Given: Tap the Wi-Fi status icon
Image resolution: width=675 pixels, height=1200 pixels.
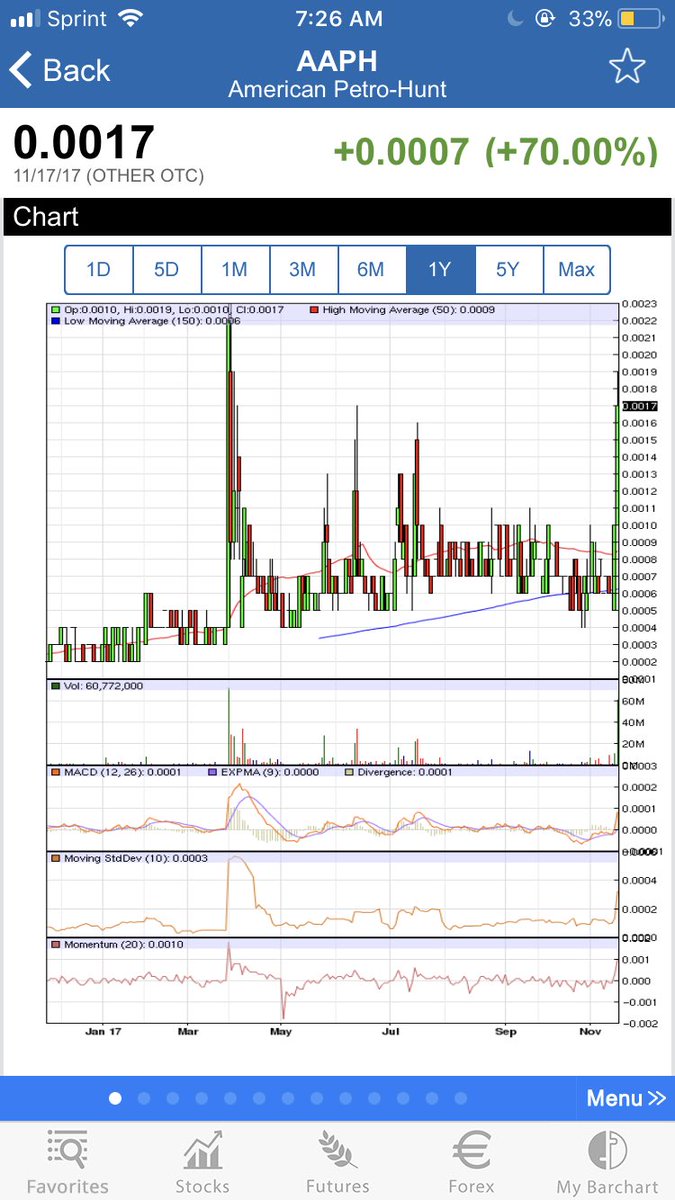Looking at the screenshot, I should (x=130, y=18).
